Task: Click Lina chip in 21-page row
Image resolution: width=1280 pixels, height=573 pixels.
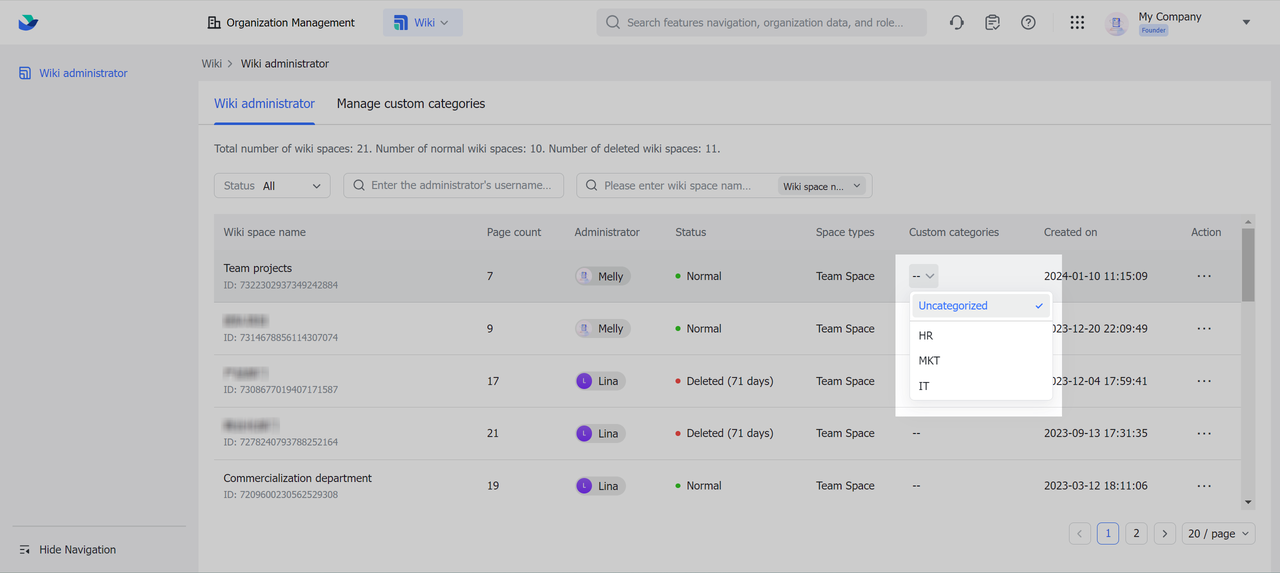Action: [600, 433]
